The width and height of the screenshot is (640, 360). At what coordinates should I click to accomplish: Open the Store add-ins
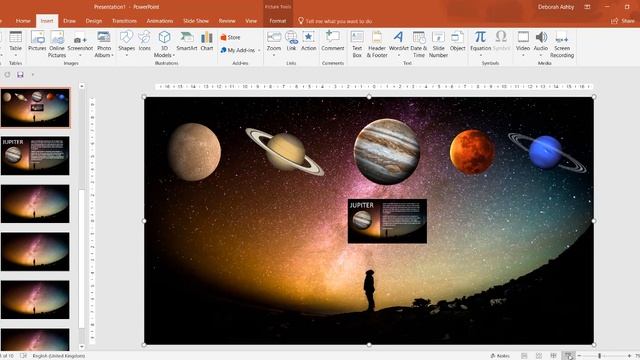[x=230, y=37]
